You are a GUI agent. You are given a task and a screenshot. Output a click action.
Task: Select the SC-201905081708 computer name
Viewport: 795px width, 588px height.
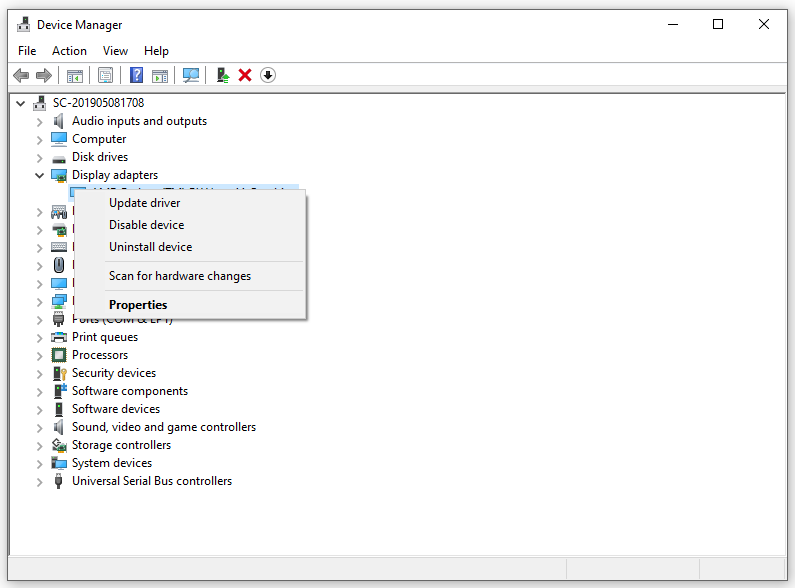[x=98, y=103]
